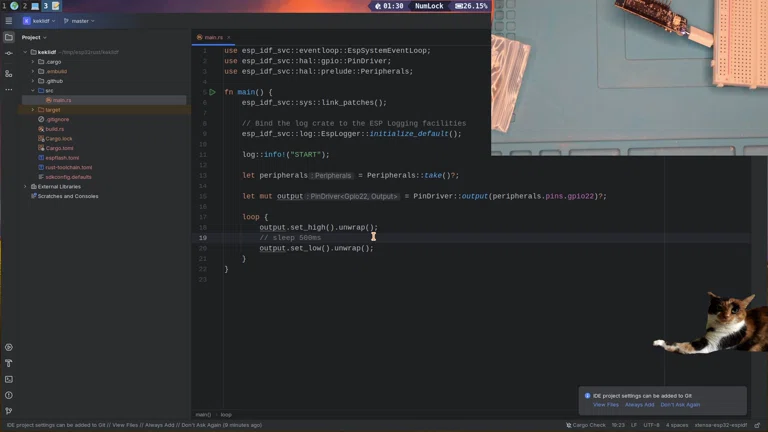
Task: Click Cargo Check status bar widget
Action: point(586,425)
